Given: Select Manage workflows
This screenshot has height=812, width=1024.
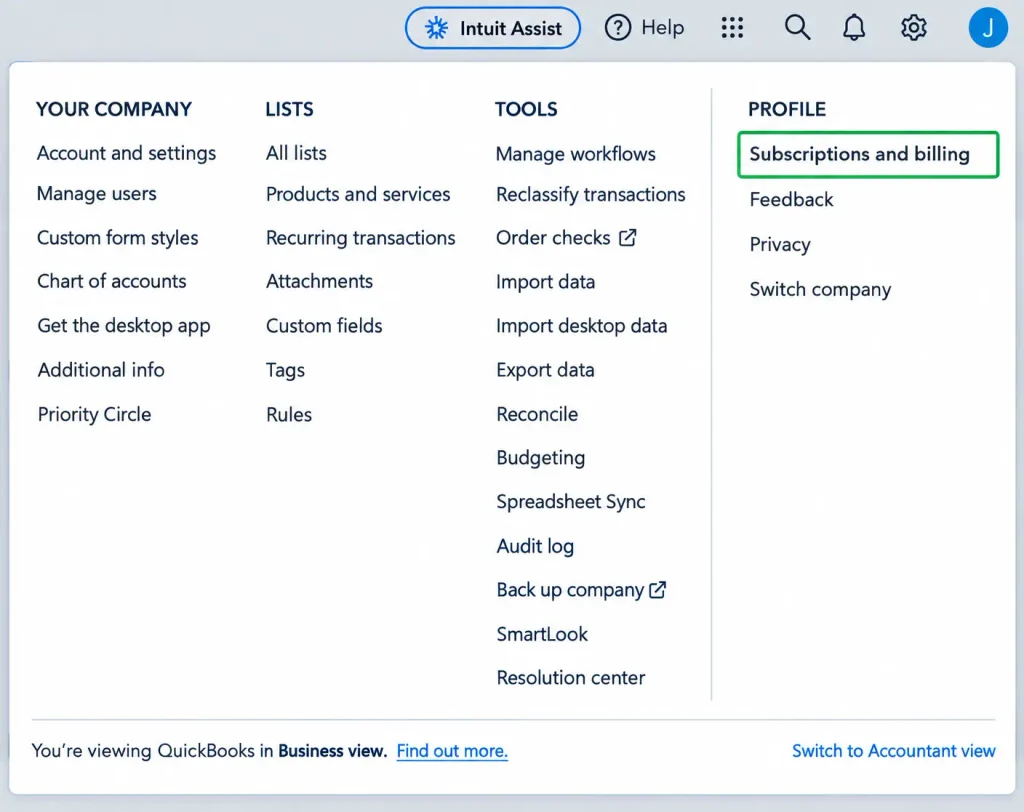Looking at the screenshot, I should click(576, 154).
